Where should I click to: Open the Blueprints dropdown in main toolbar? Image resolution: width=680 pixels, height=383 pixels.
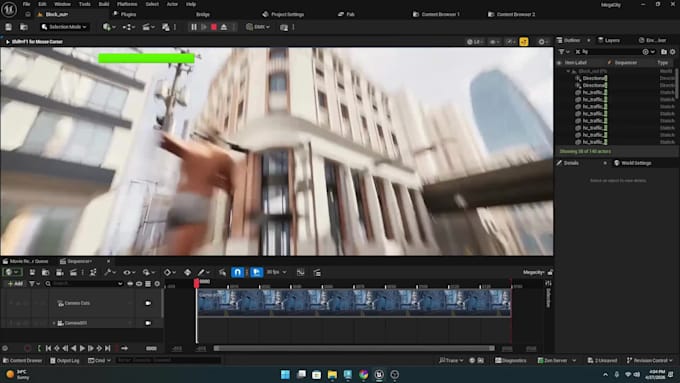128,27
